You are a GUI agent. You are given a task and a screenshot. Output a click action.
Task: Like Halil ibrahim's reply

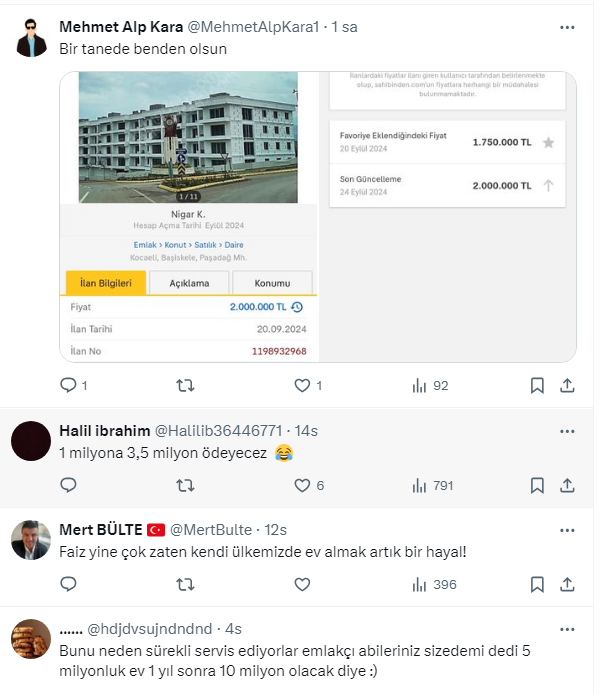tap(303, 485)
